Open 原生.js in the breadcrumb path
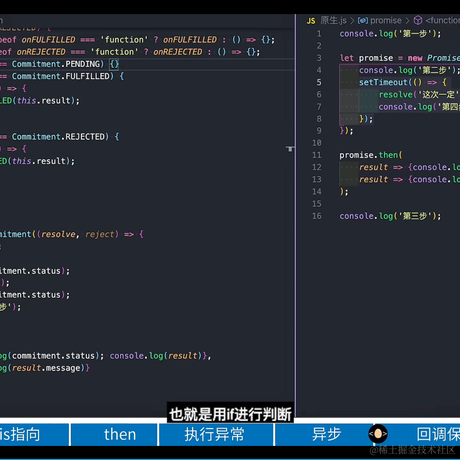Viewport: 460px width, 460px height. 333,21
